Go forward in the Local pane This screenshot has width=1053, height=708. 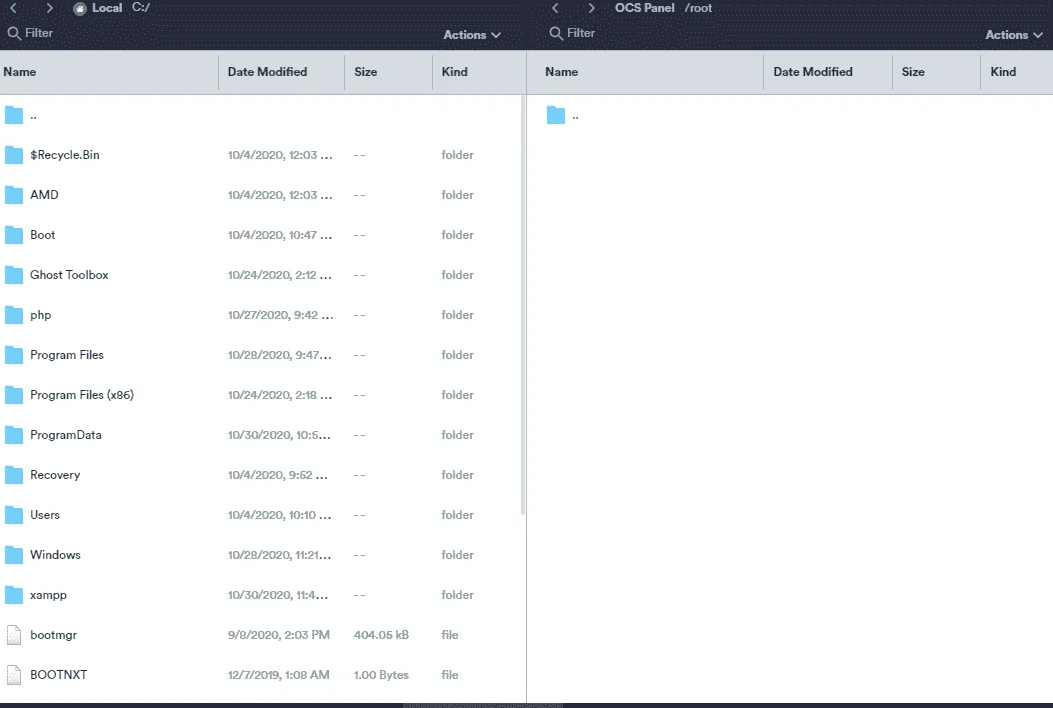click(x=49, y=8)
